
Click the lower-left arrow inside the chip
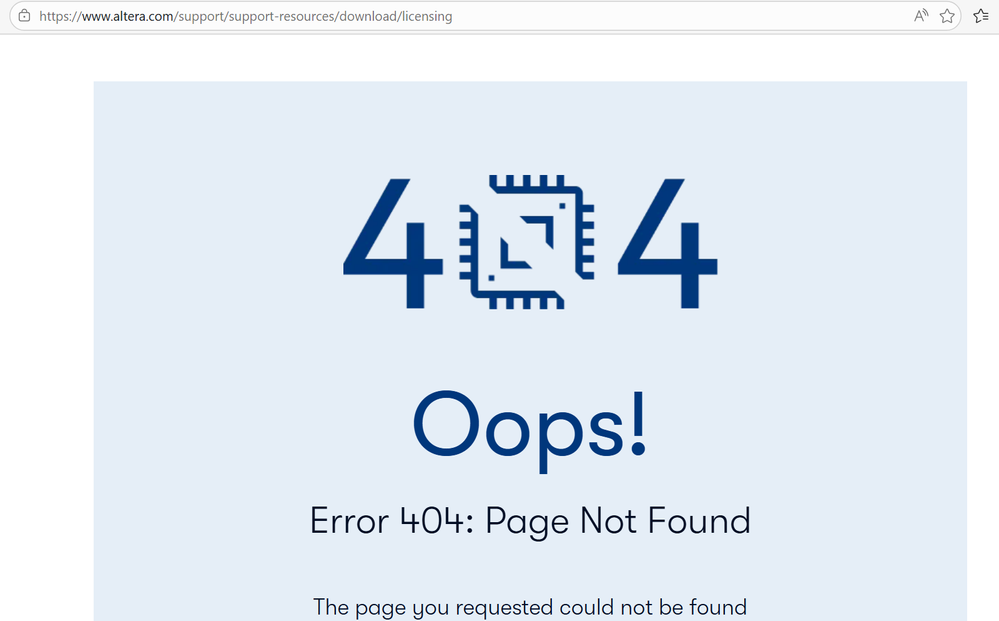(x=516, y=253)
